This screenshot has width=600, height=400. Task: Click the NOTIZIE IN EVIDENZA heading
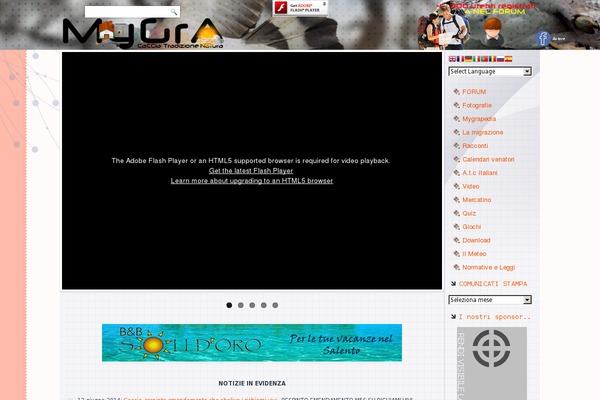coord(252,383)
